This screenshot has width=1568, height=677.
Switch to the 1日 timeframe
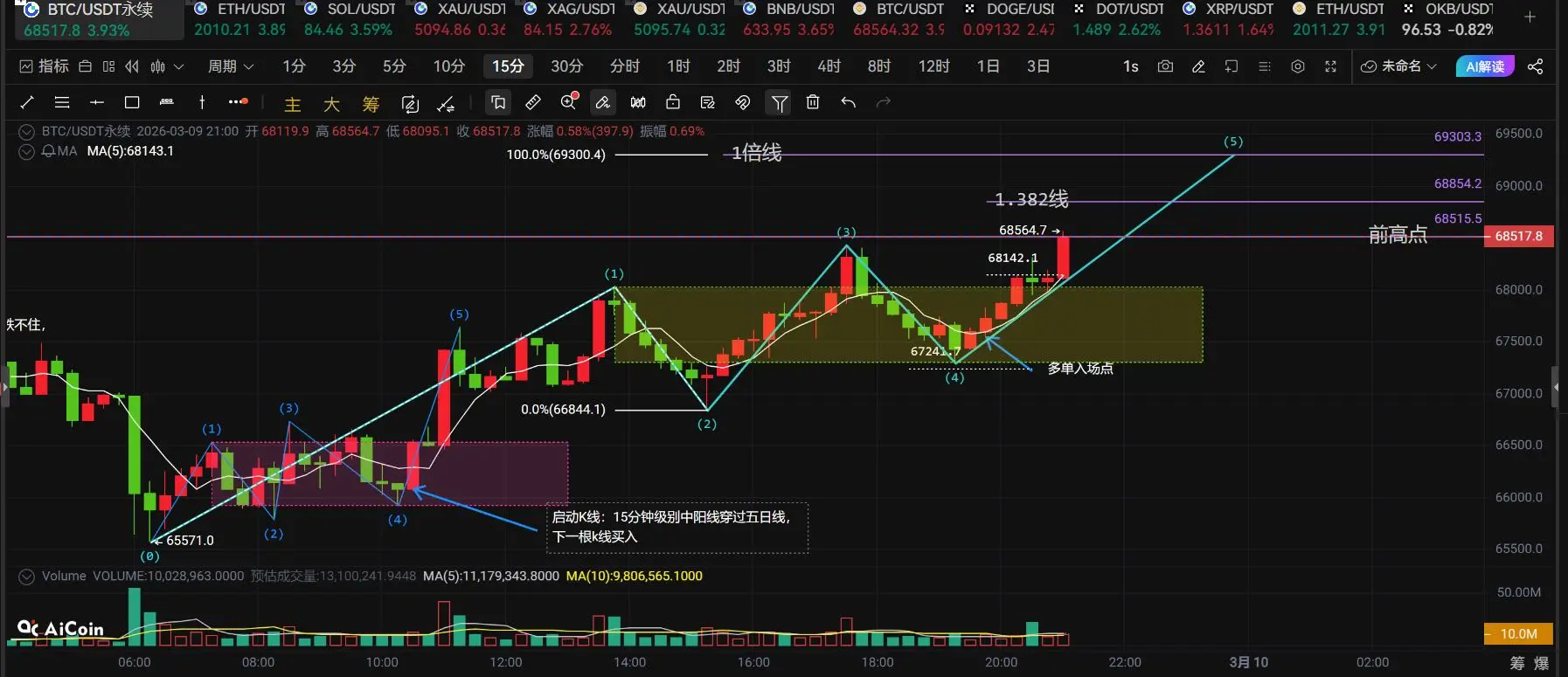click(988, 66)
